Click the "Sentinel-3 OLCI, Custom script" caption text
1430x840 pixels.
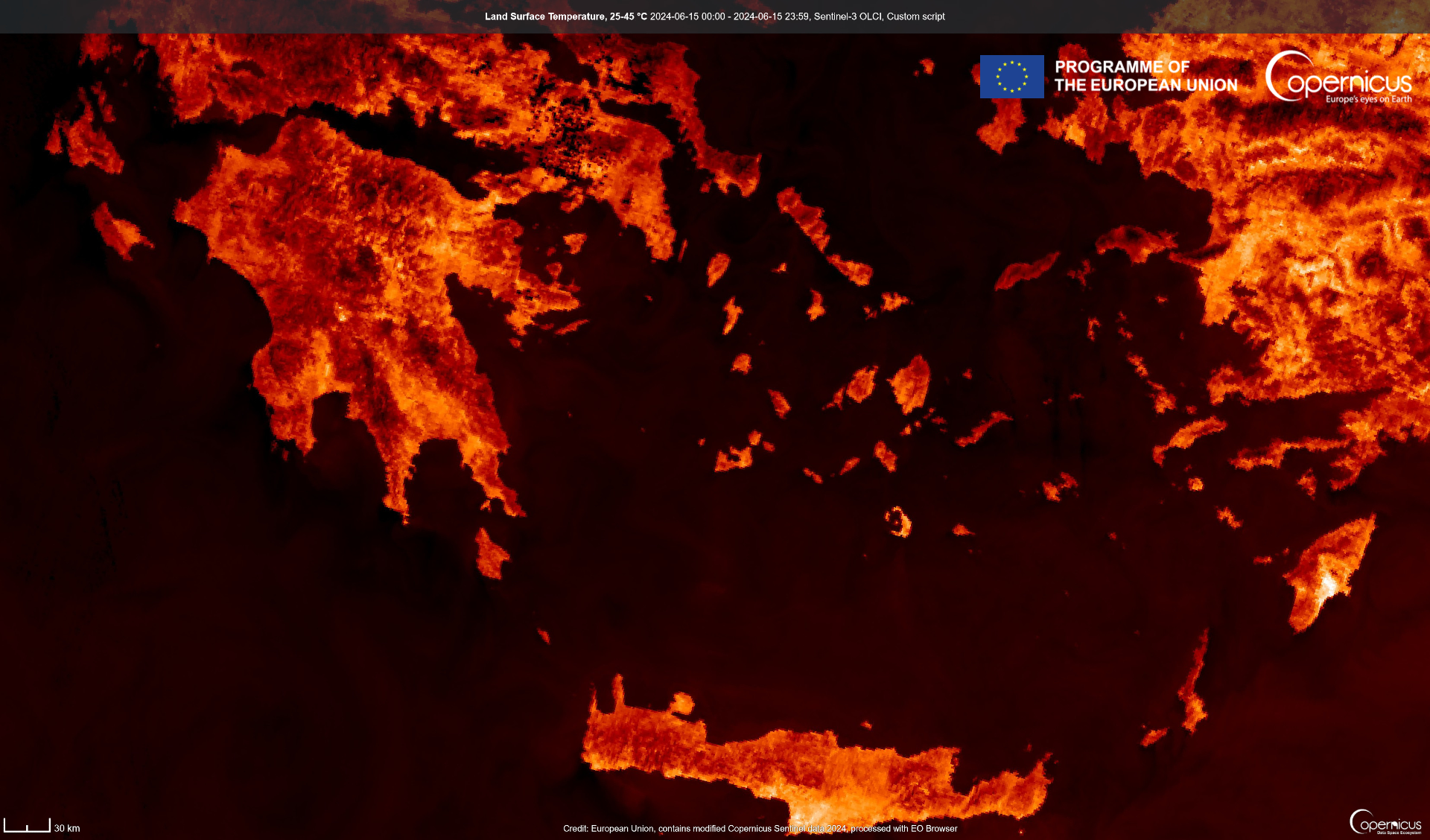(879, 16)
